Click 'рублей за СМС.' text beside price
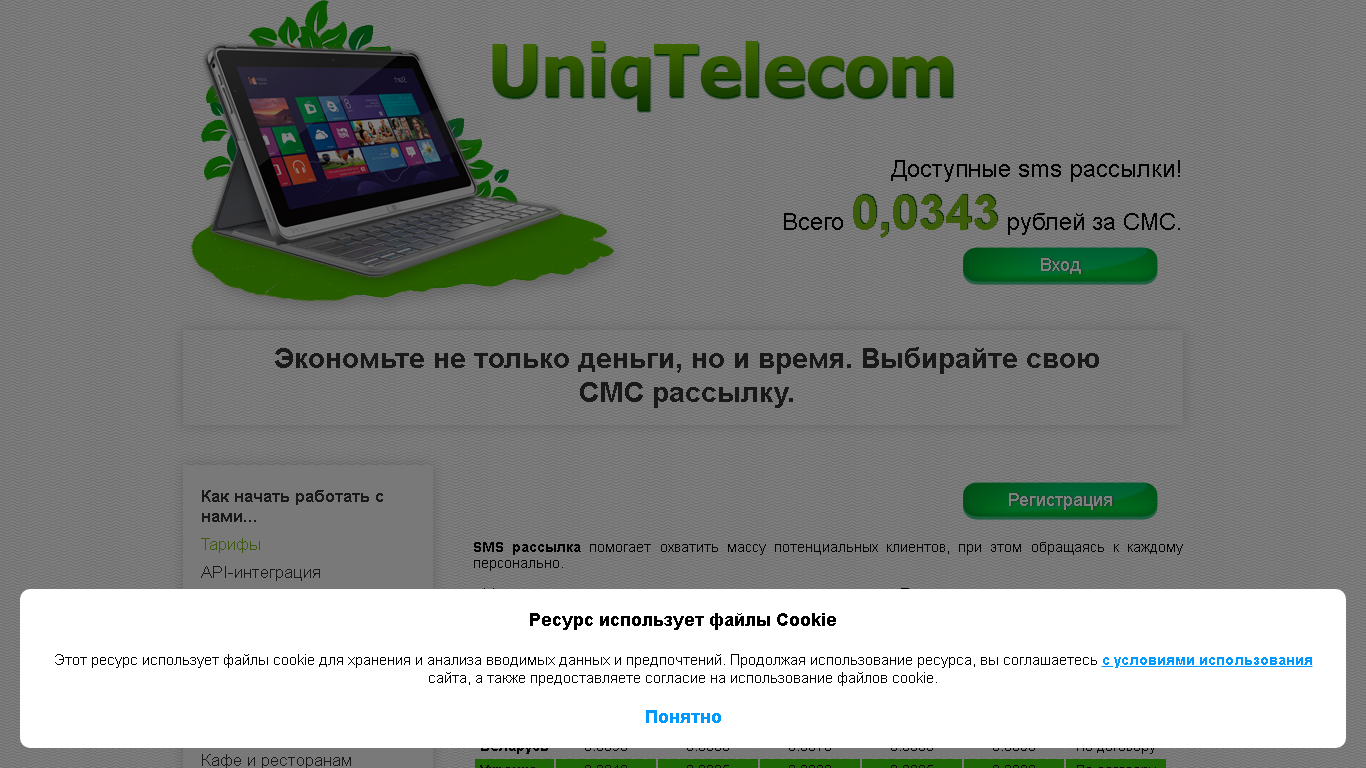 coord(1094,222)
